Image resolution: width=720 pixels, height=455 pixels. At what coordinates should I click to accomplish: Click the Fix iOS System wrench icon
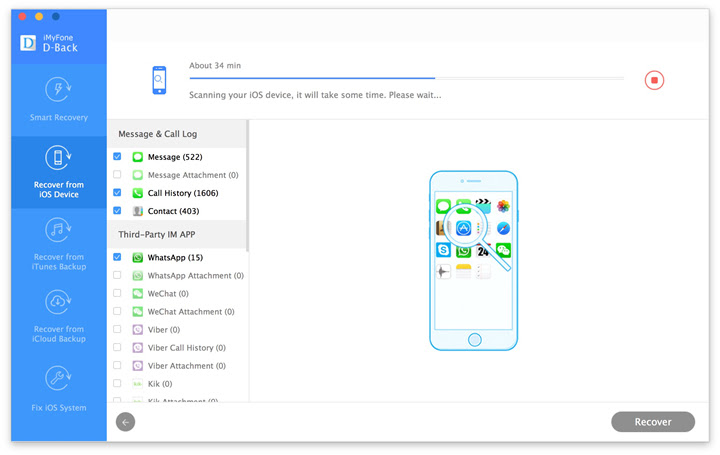point(58,378)
